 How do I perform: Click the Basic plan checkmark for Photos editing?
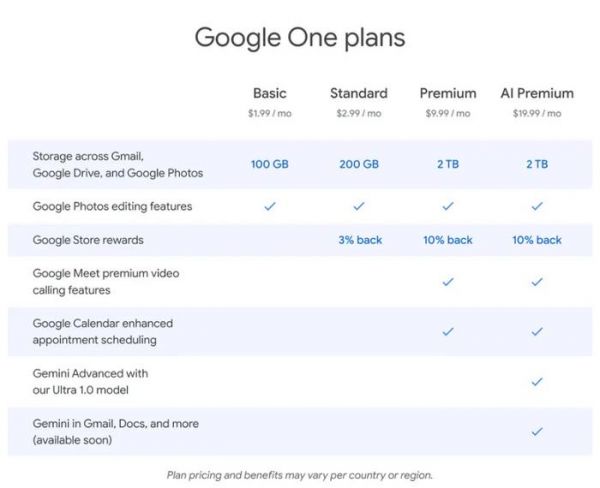269,206
